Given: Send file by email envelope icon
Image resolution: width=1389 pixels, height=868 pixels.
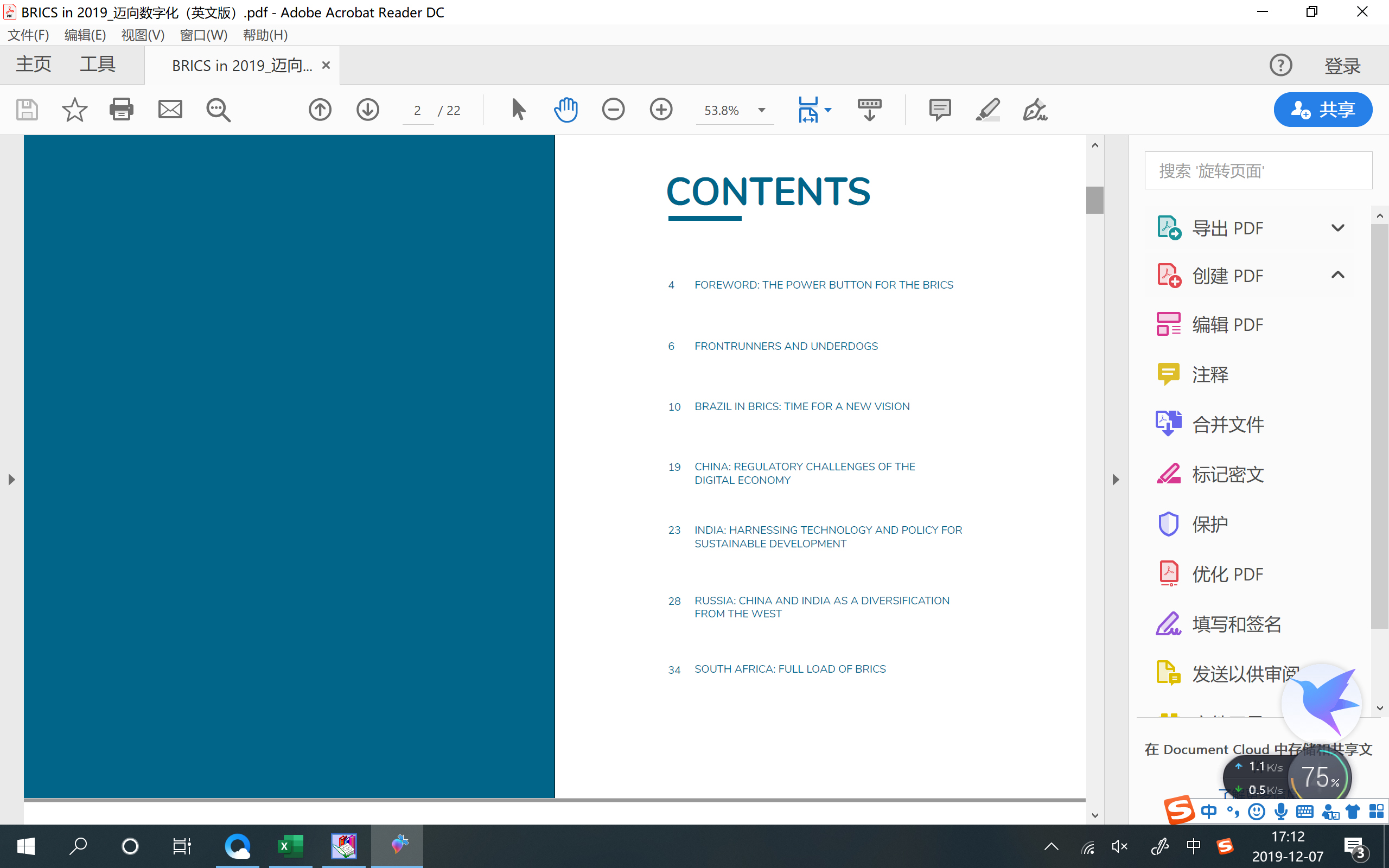Looking at the screenshot, I should 170,109.
